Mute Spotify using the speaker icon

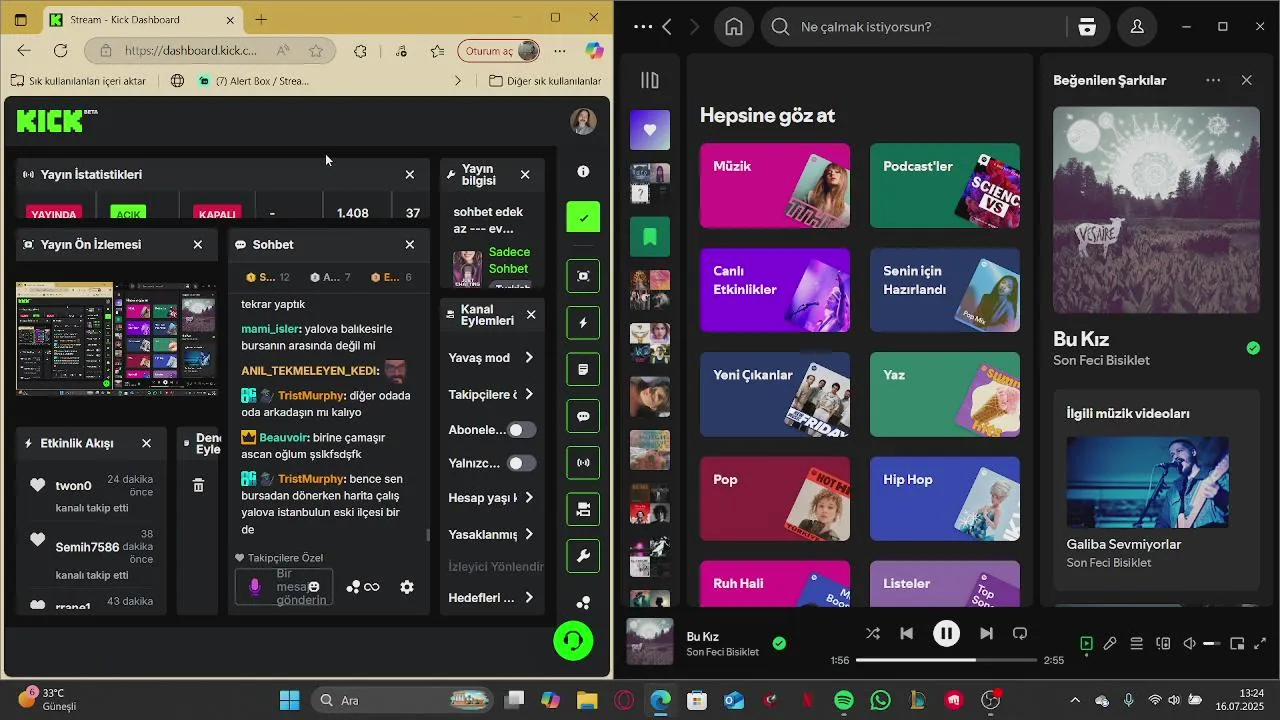(1189, 644)
